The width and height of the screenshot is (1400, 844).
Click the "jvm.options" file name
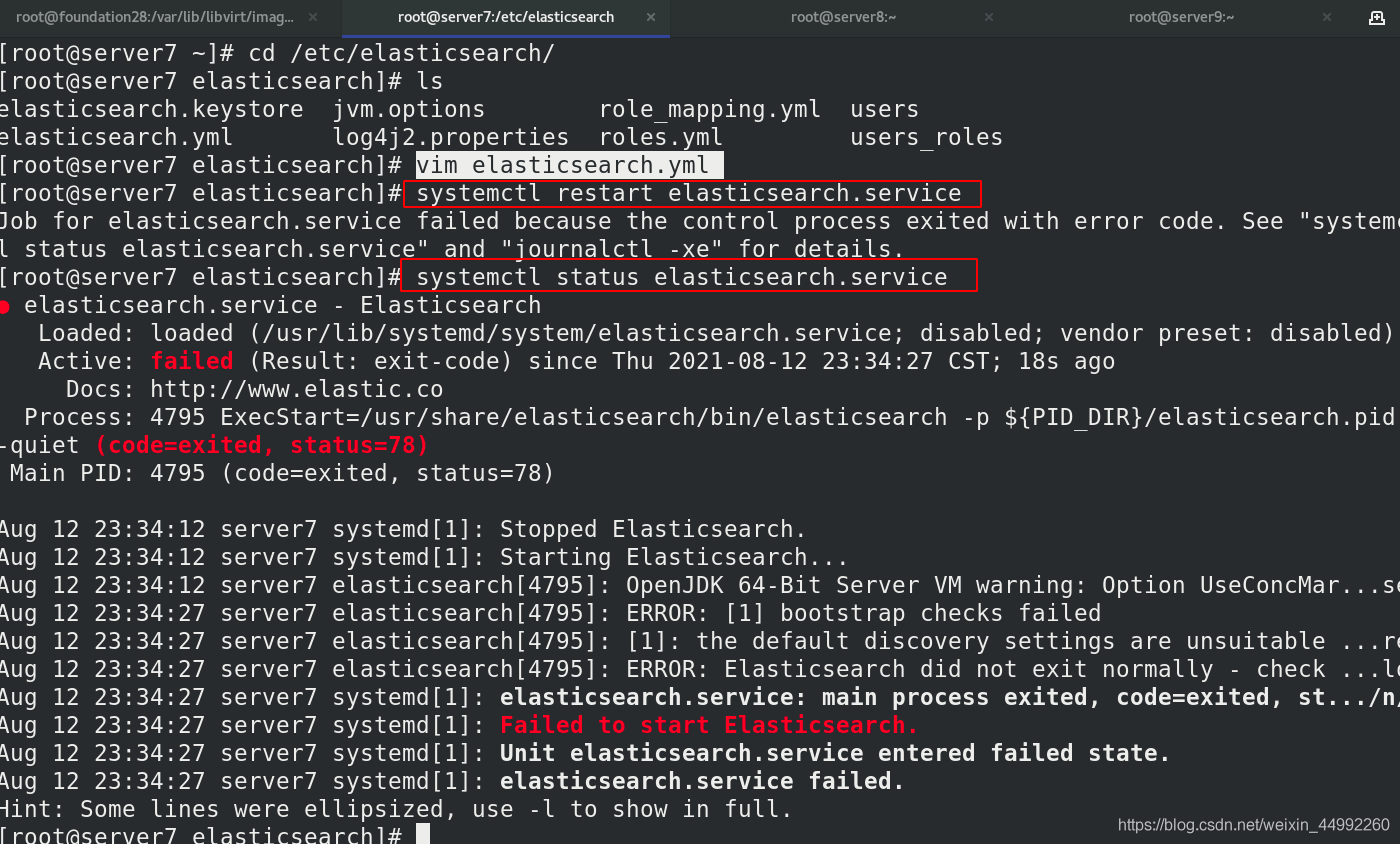(x=409, y=109)
